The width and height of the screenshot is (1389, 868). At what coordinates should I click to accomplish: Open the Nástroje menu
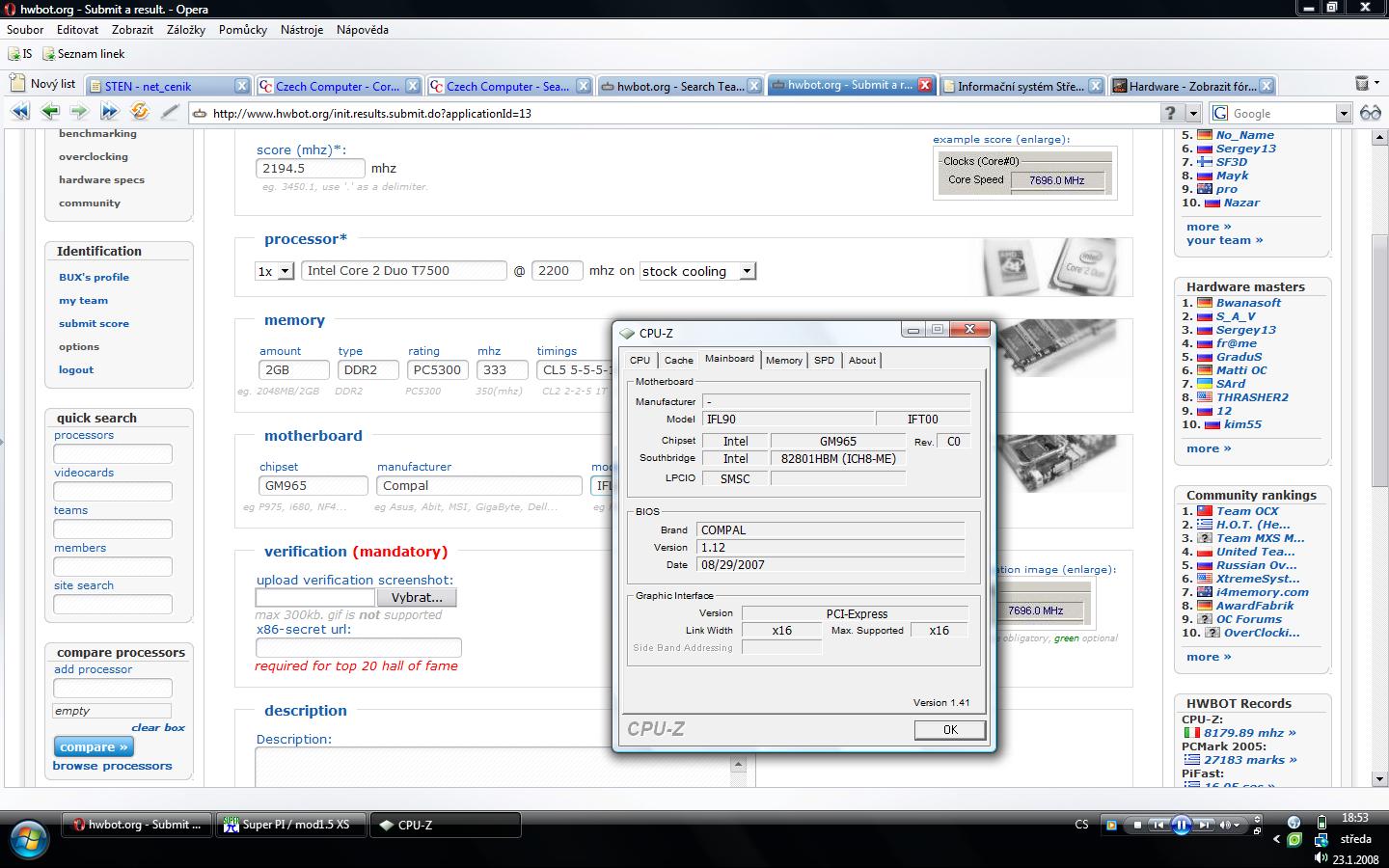302,30
